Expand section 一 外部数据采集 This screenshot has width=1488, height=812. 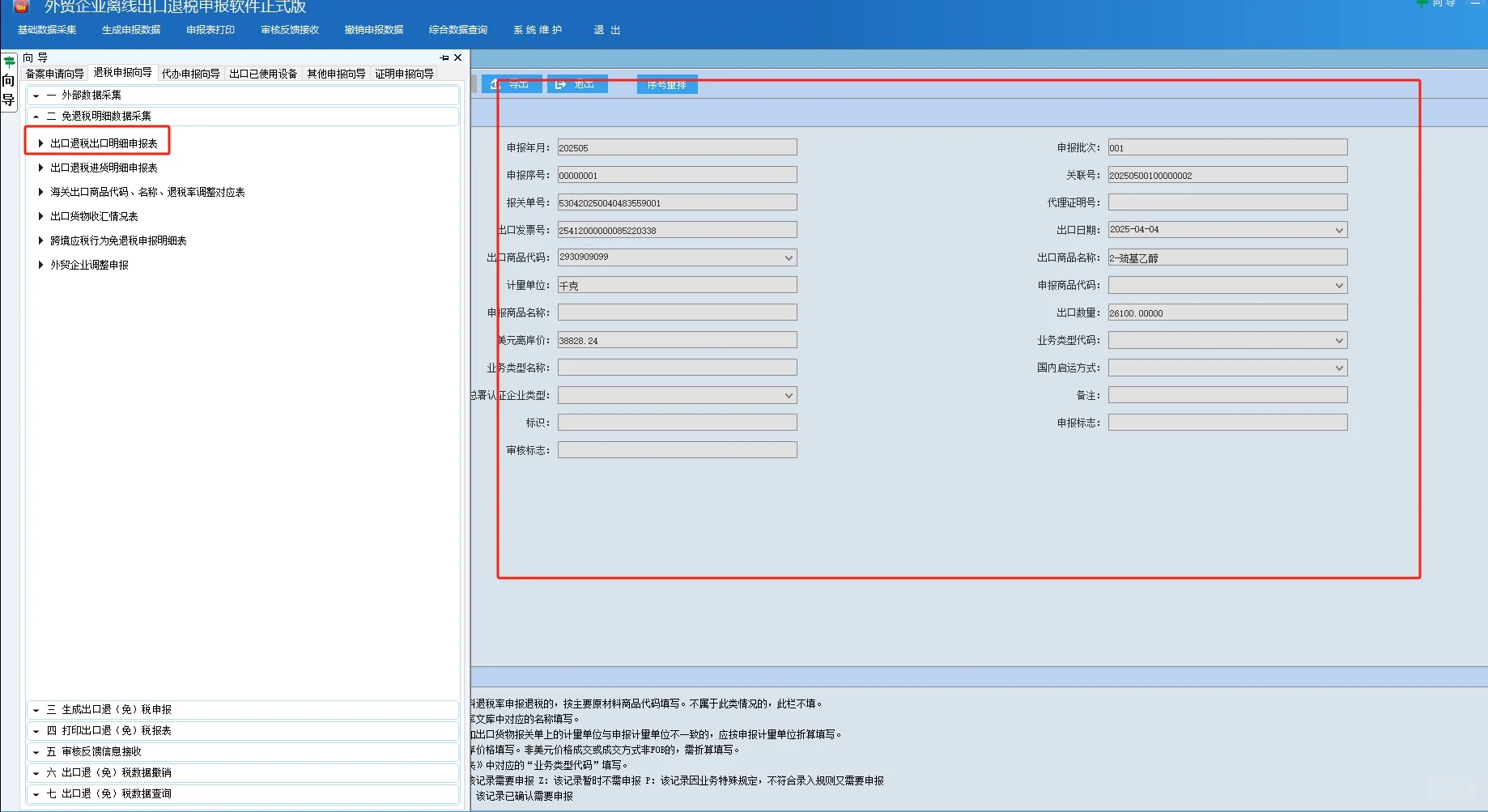(x=243, y=96)
